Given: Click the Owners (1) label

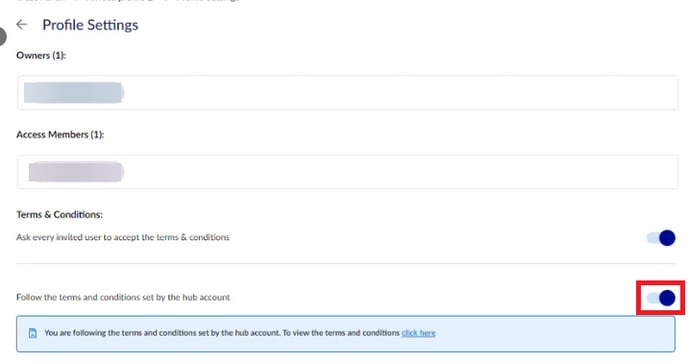Looking at the screenshot, I should pyautogui.click(x=41, y=55).
